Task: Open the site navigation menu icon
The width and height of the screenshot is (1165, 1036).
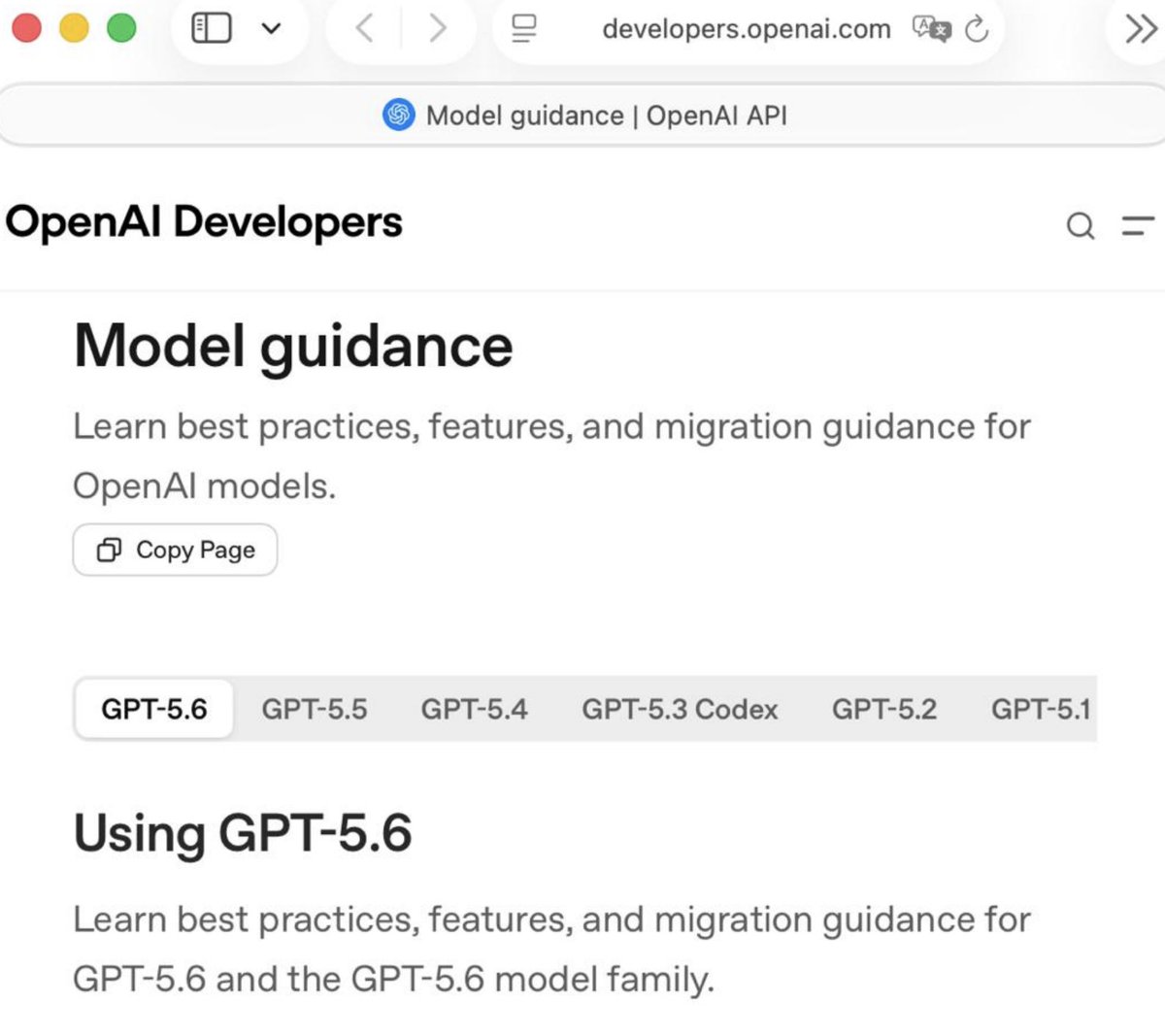Action: [x=1138, y=226]
